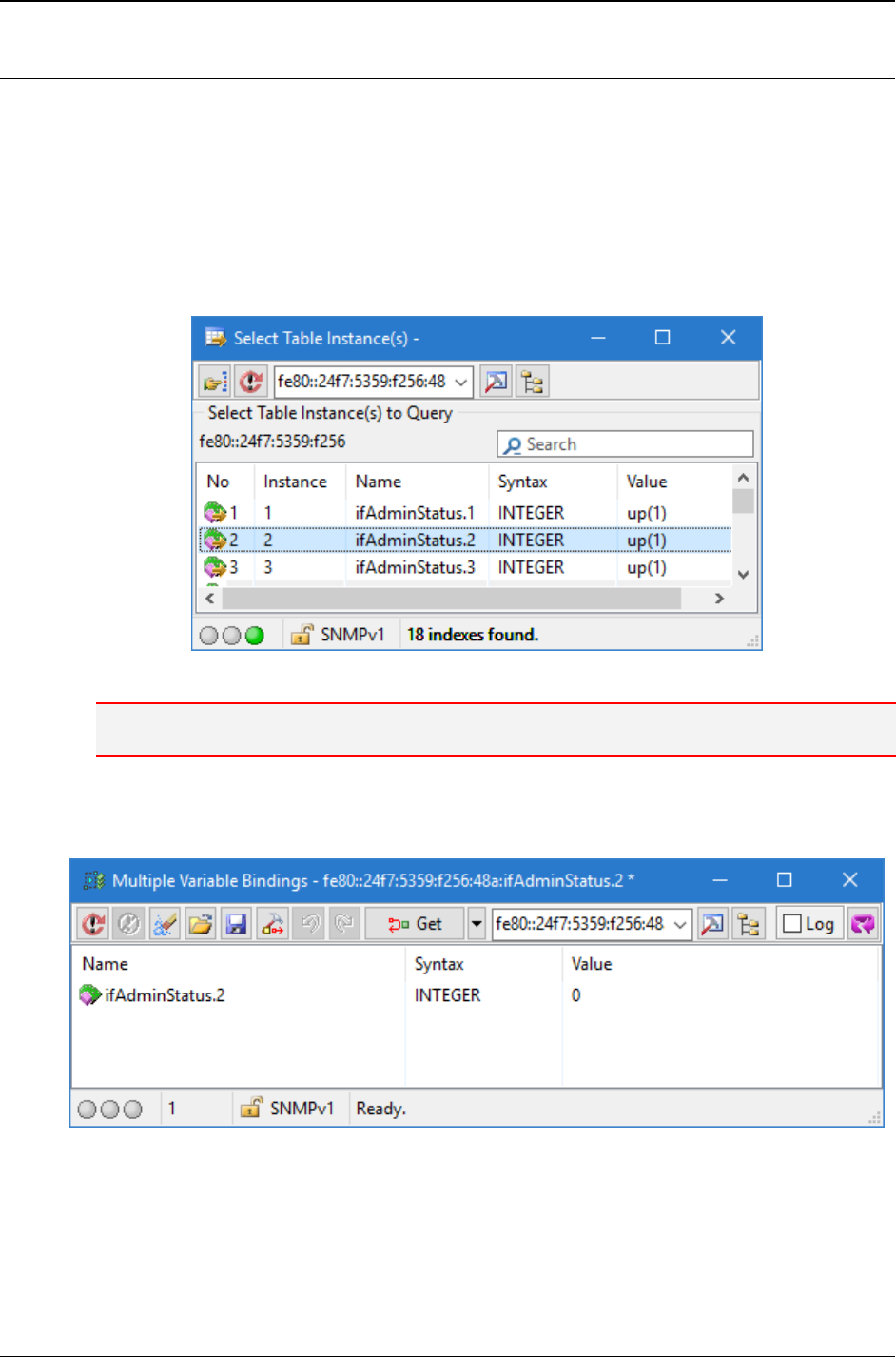Viewport: 896px width, 1357px height.
Task: Click the agent properties icon in Select Table Instance(s)
Action: tap(496, 382)
